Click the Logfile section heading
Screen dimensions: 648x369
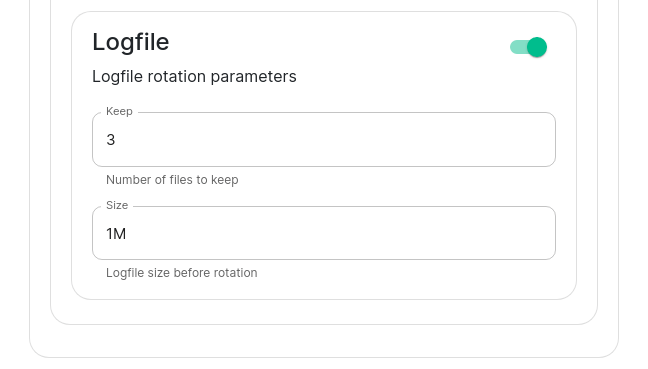pos(131,42)
